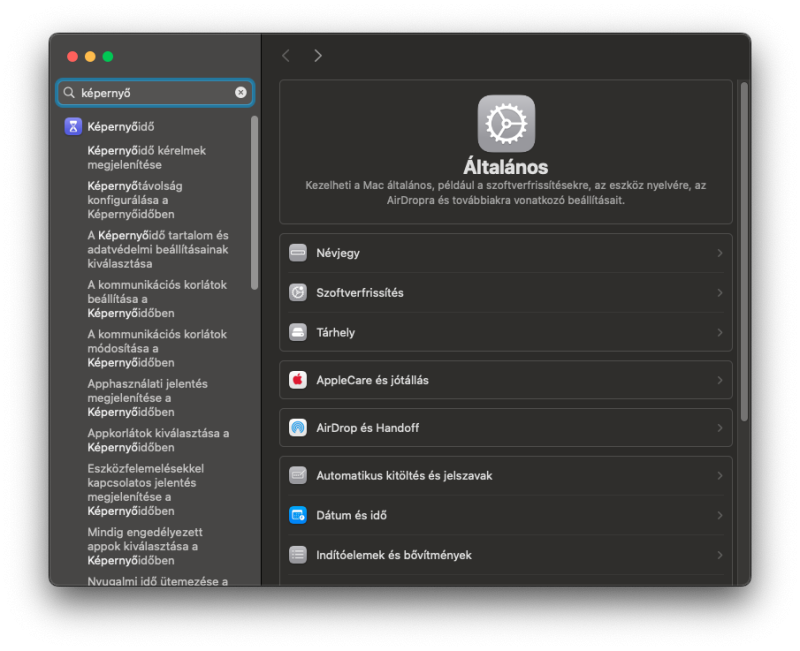
Task: Click the Dátum és idő icon
Action: 298,515
